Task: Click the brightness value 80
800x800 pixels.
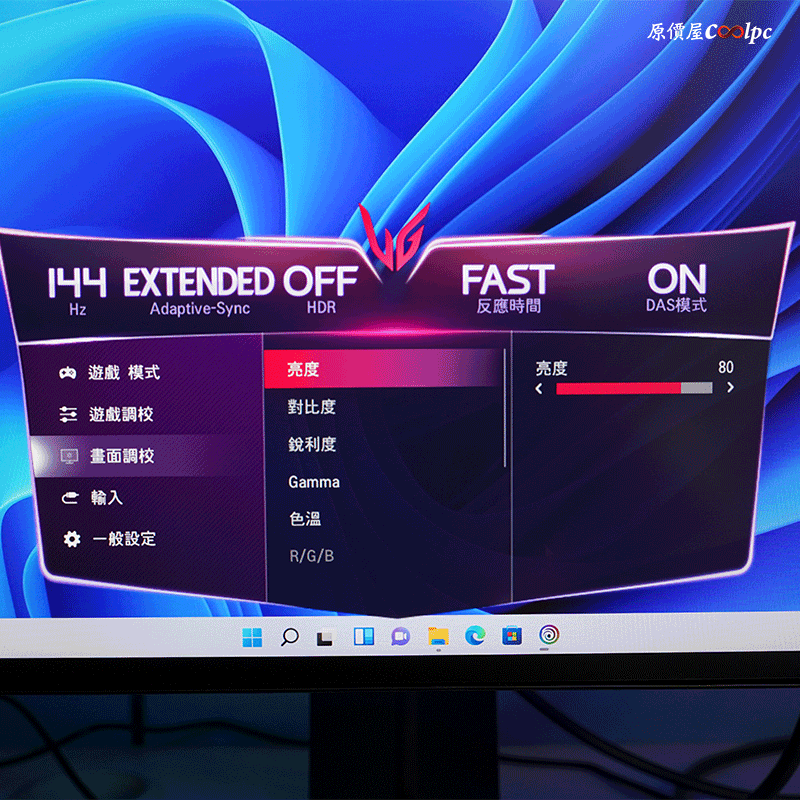Action: pos(726,367)
